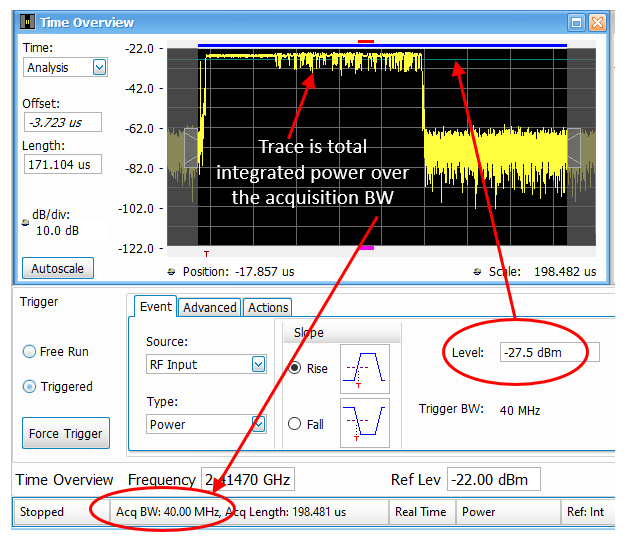Open the Time Analysis dropdown
The width and height of the screenshot is (627, 540).
pos(100,67)
